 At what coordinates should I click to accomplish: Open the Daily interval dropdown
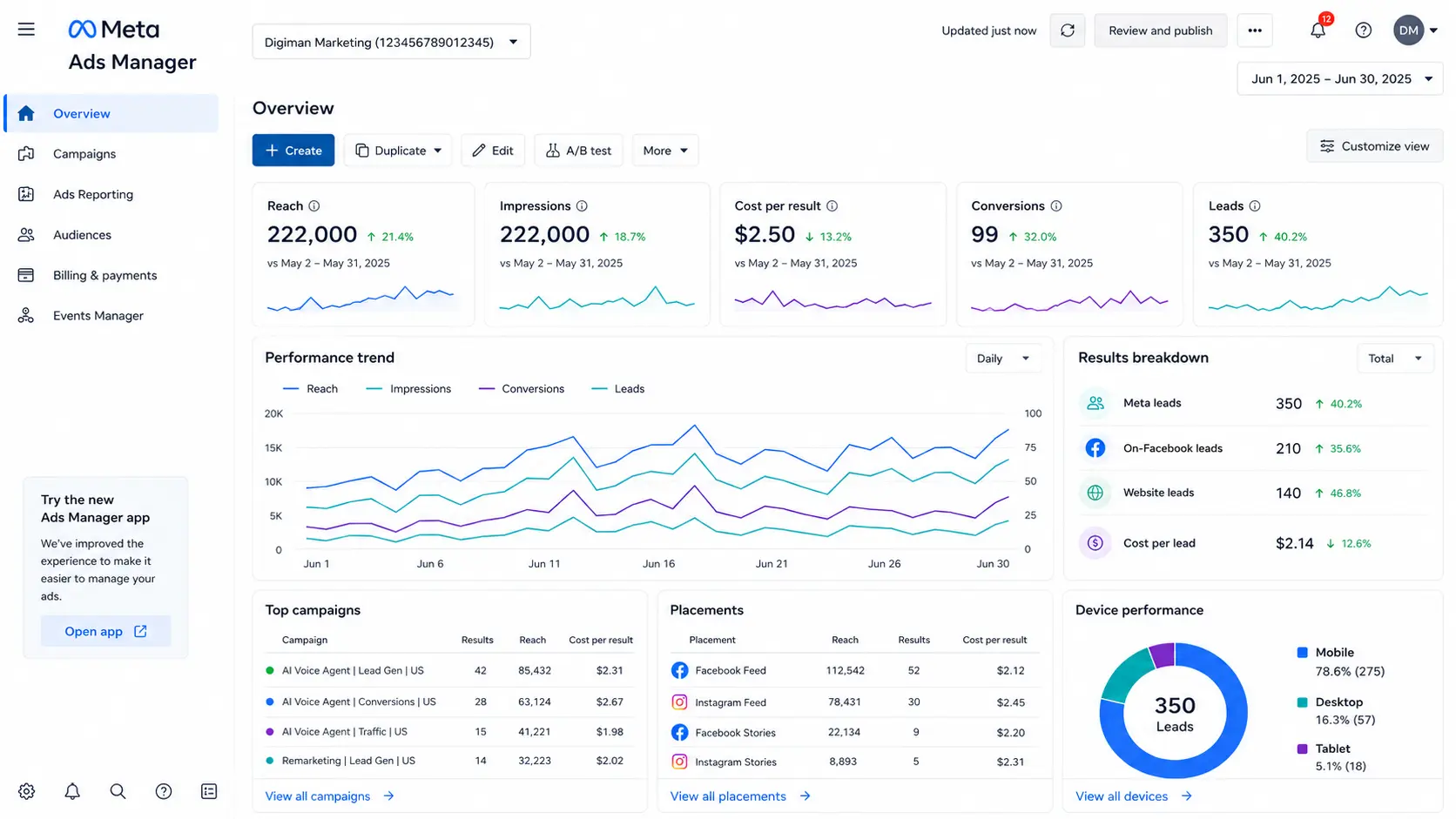1003,359
